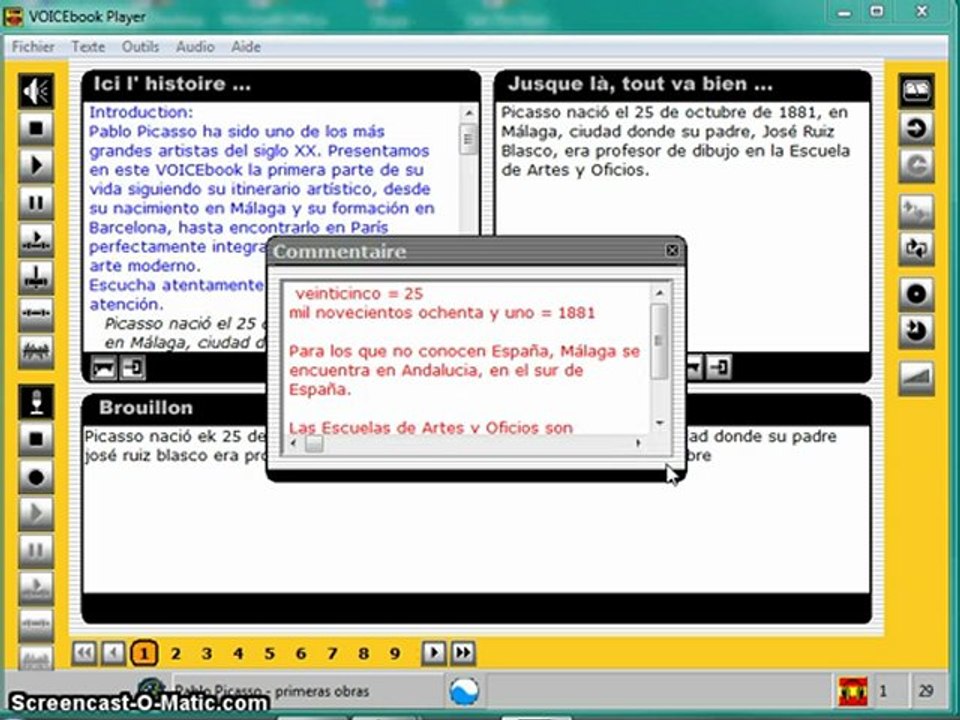Click the active dashed segment-line icon
The image size is (960, 720).
[36, 313]
